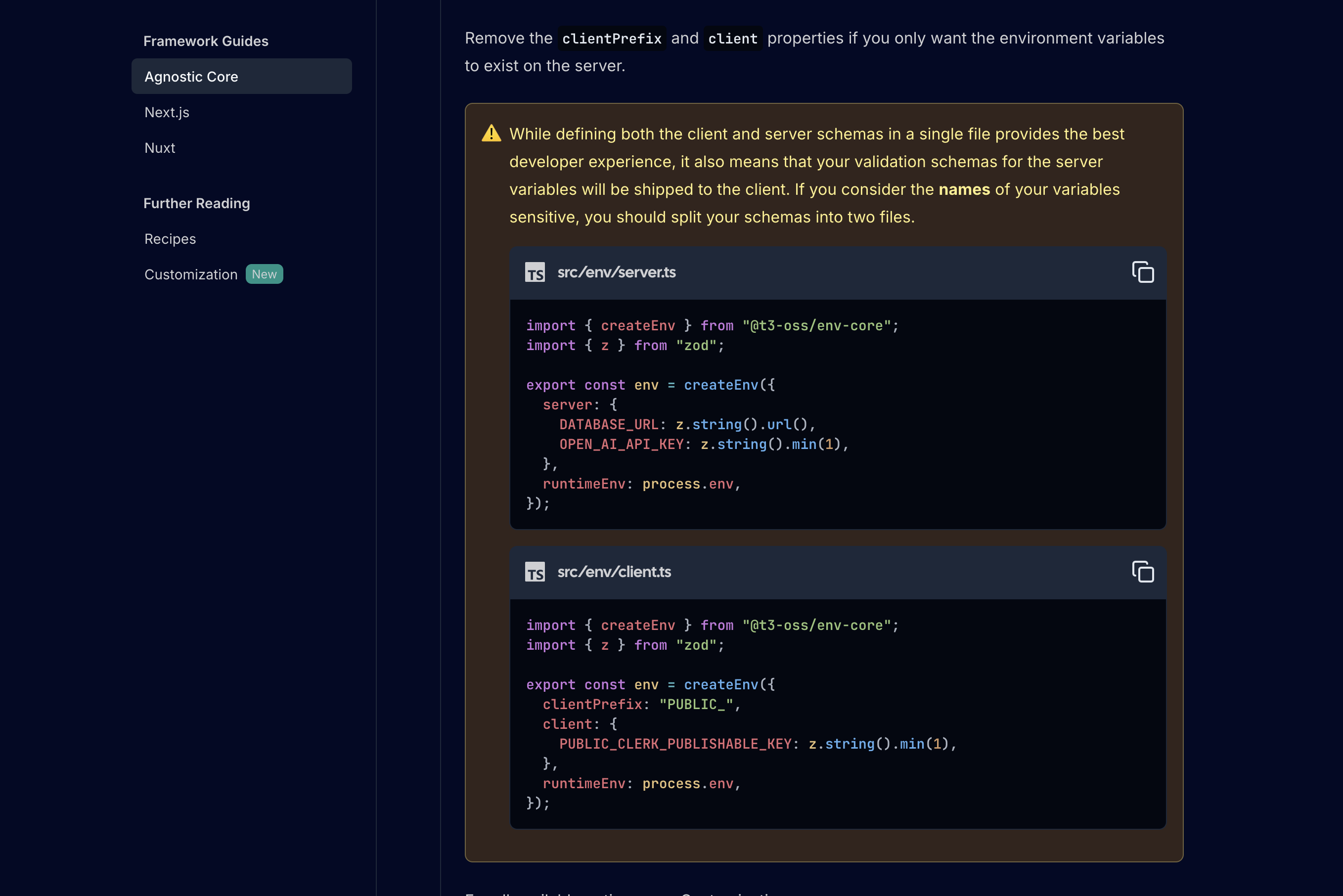Screen dimensions: 1343x896
Task: Click runtimeEnv line in client.ts code
Action: click(641, 783)
